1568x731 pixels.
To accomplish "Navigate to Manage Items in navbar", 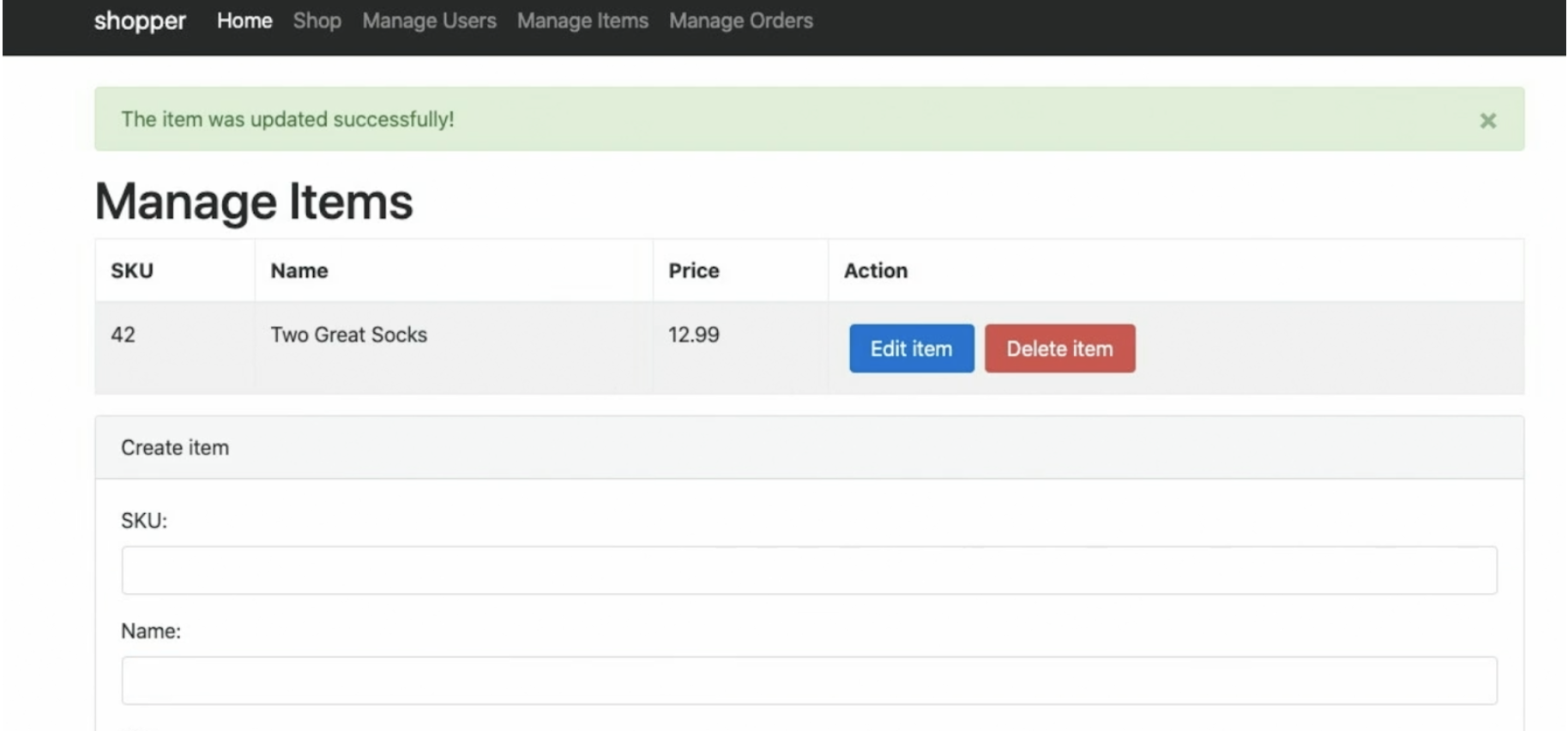I will (582, 21).
